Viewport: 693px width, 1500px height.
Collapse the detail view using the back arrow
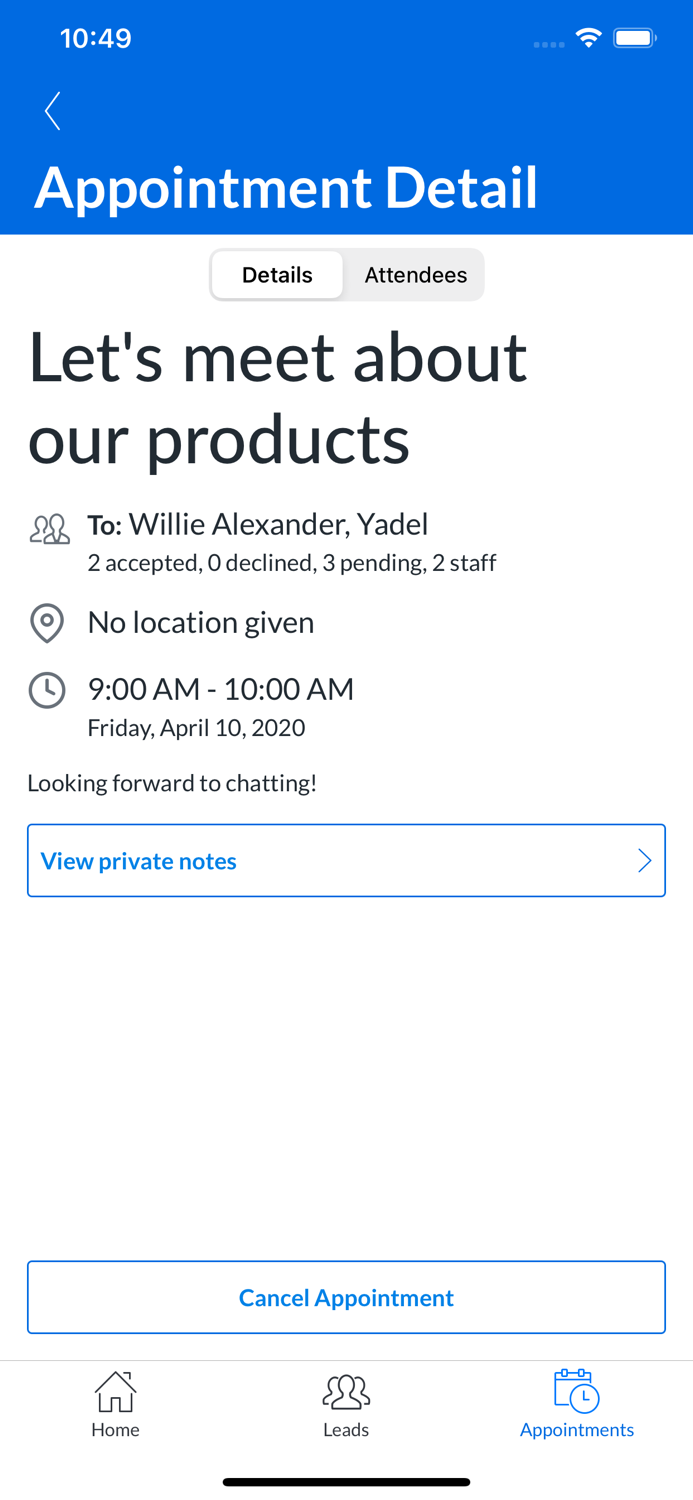tap(52, 111)
